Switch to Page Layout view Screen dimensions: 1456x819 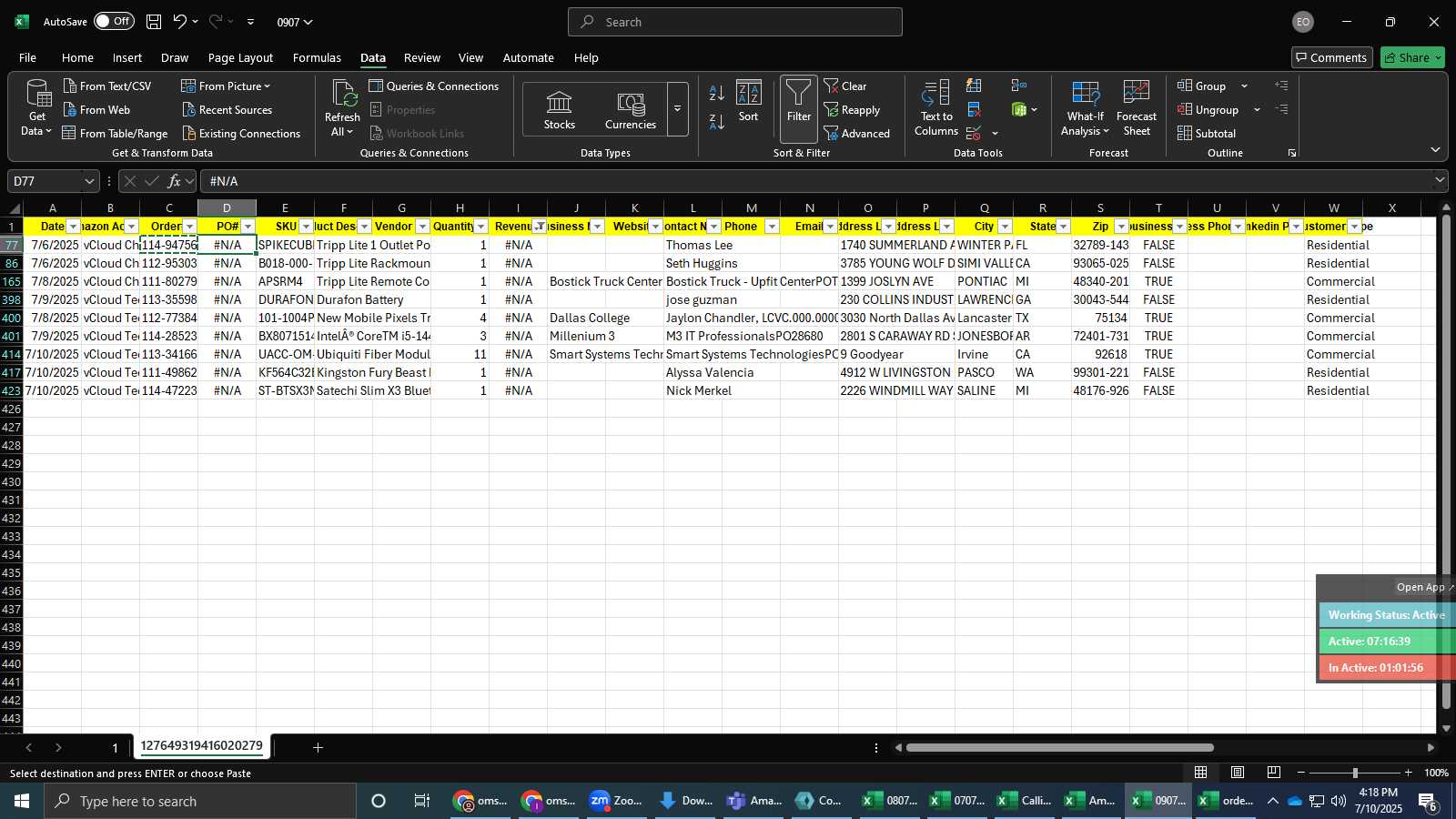pos(1238,773)
